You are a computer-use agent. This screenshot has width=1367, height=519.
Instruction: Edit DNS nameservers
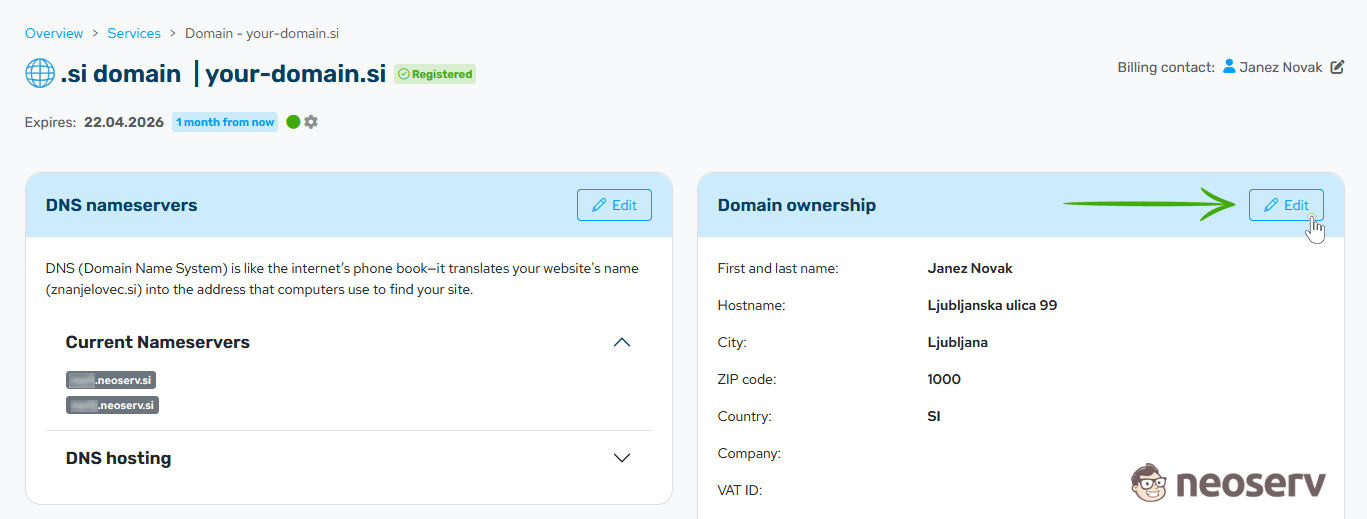coord(614,205)
